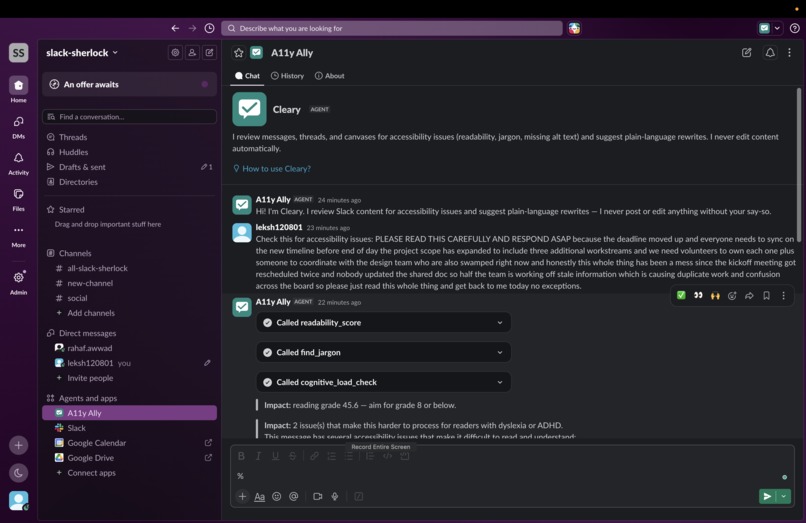Go forward with the right arrow button
Image resolution: width=806 pixels, height=523 pixels.
click(192, 28)
